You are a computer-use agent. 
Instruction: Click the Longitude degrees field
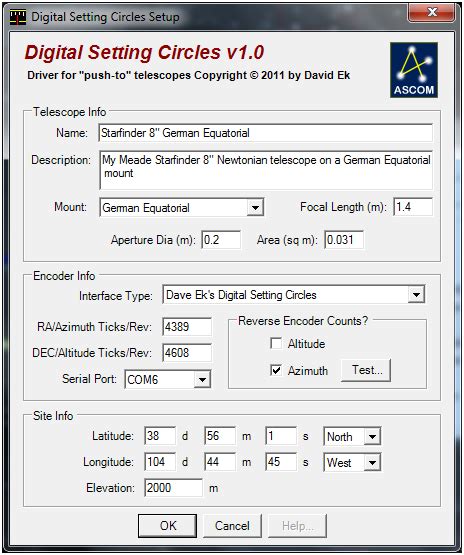click(160, 462)
